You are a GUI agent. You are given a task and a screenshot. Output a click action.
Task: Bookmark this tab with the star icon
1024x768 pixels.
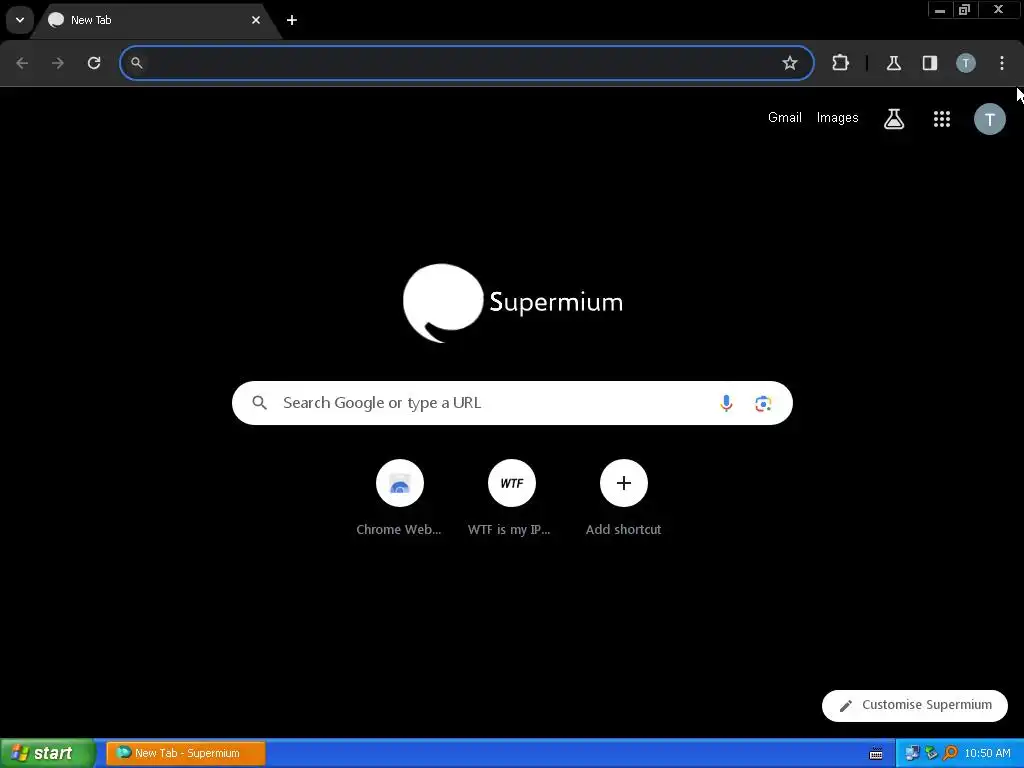[790, 63]
